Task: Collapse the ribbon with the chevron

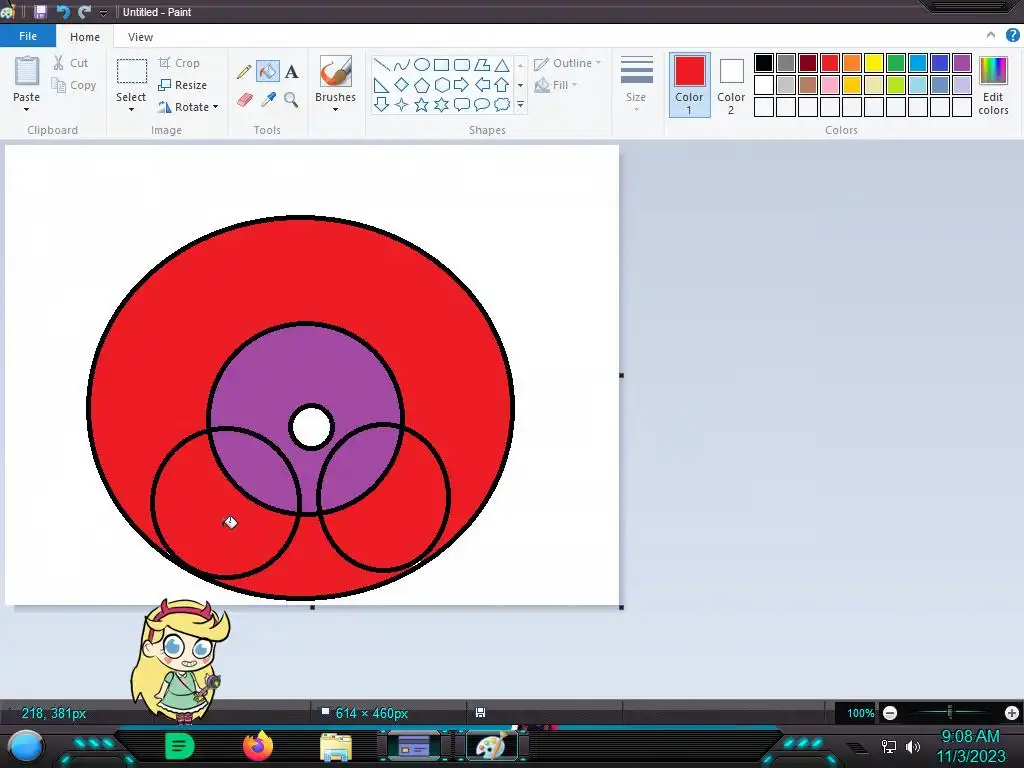Action: 991,35
